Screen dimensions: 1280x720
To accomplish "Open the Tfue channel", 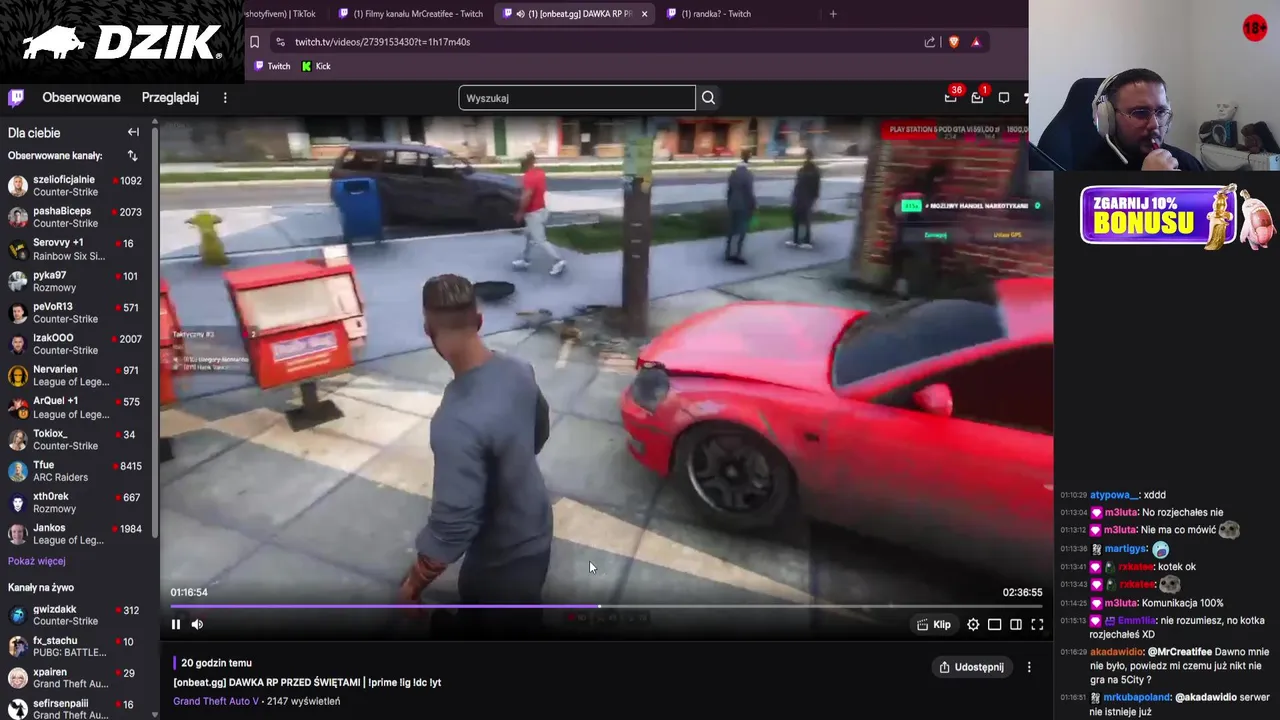I will 76,471.
